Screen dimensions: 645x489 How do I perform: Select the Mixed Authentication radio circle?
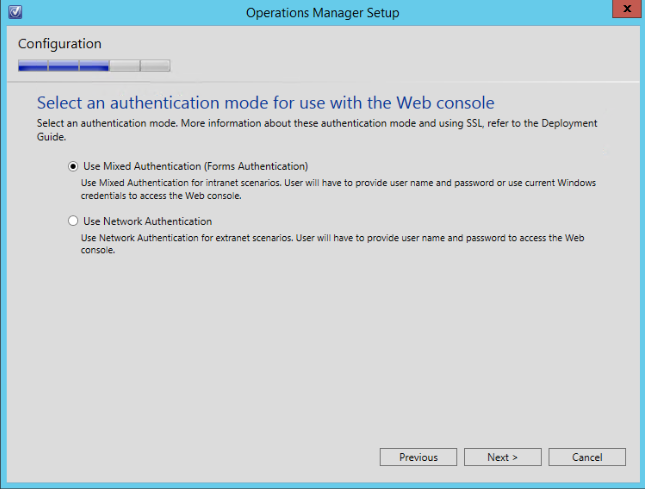click(x=72, y=166)
